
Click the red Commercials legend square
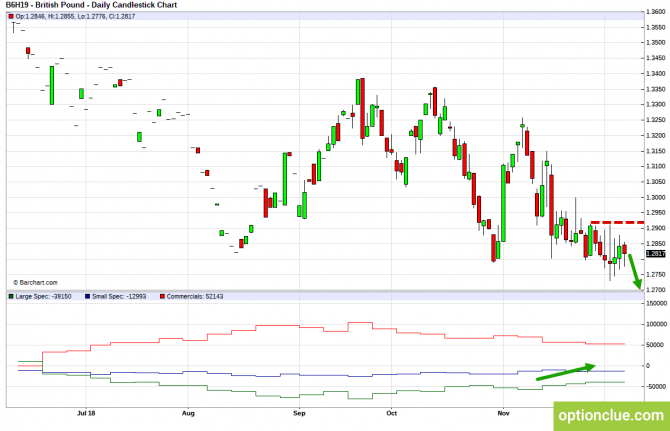point(162,296)
